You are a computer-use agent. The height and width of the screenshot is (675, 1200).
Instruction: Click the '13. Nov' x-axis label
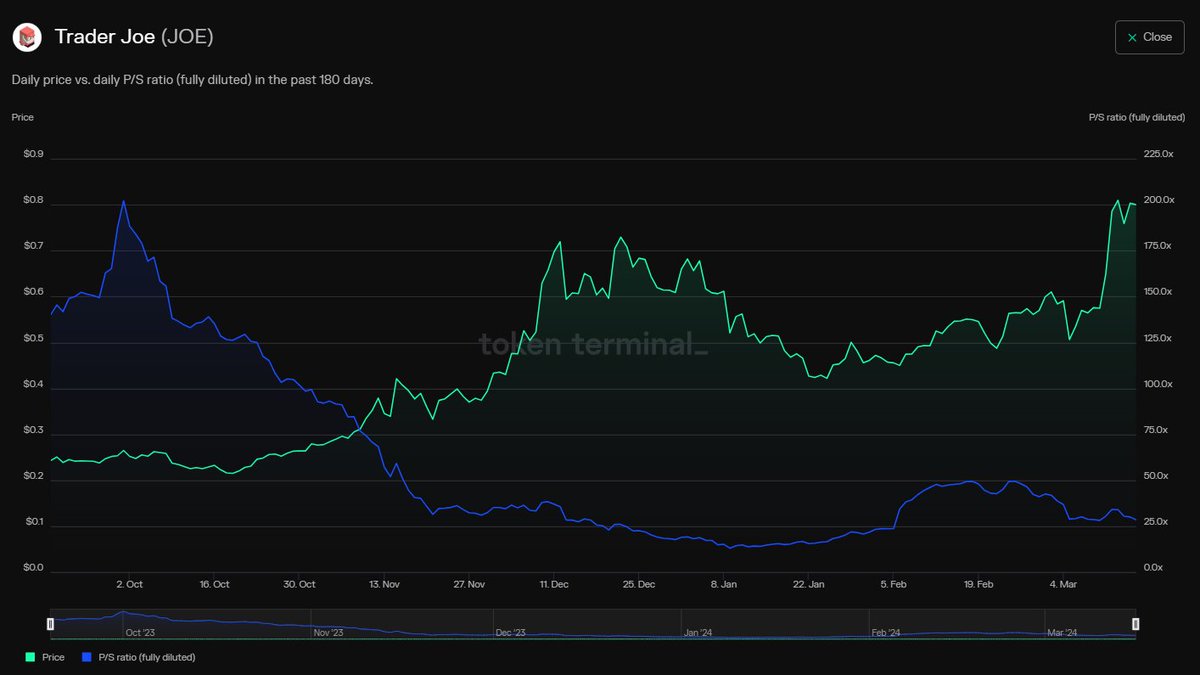[x=384, y=584]
